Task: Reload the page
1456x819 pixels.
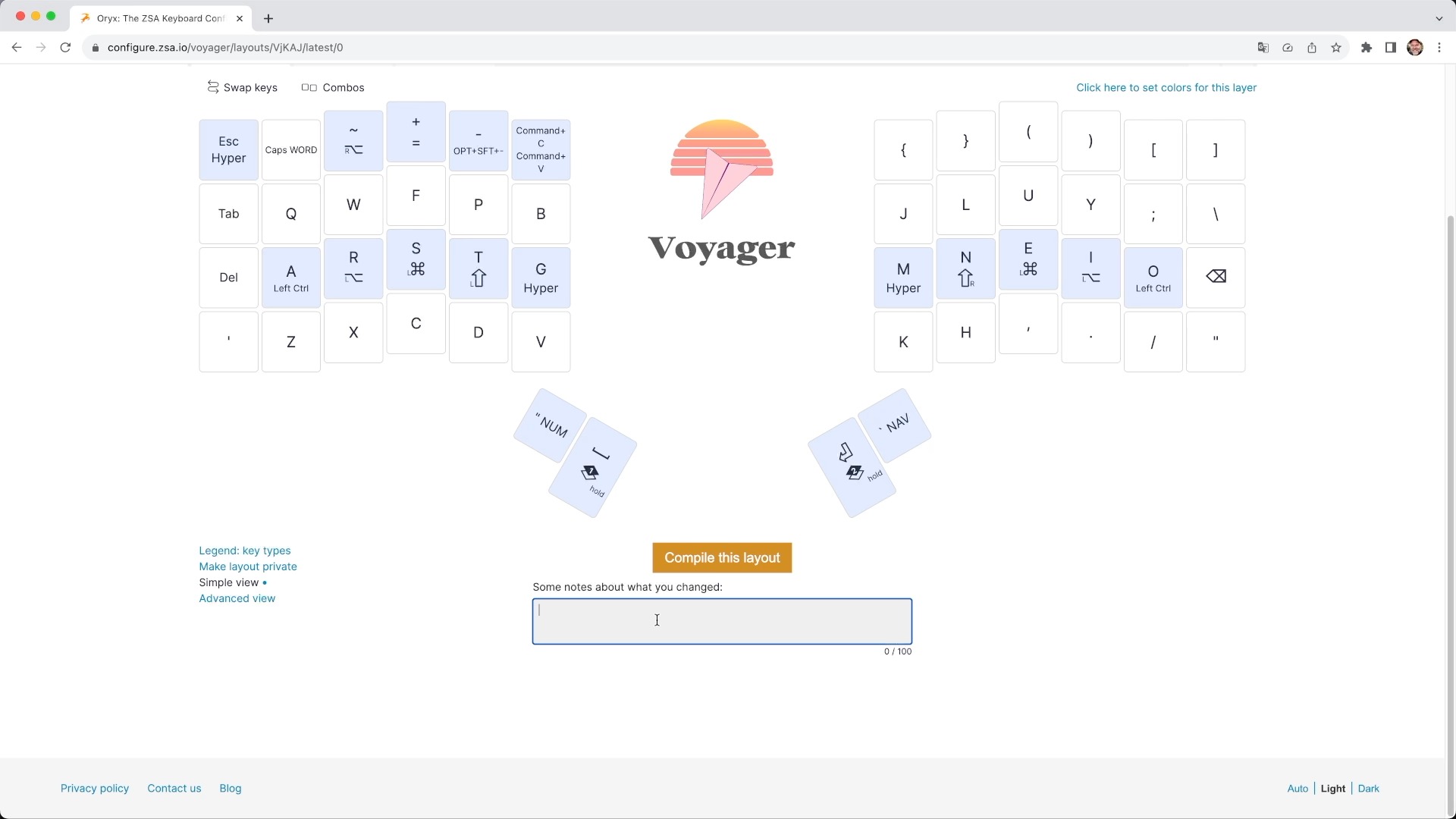Action: [65, 47]
